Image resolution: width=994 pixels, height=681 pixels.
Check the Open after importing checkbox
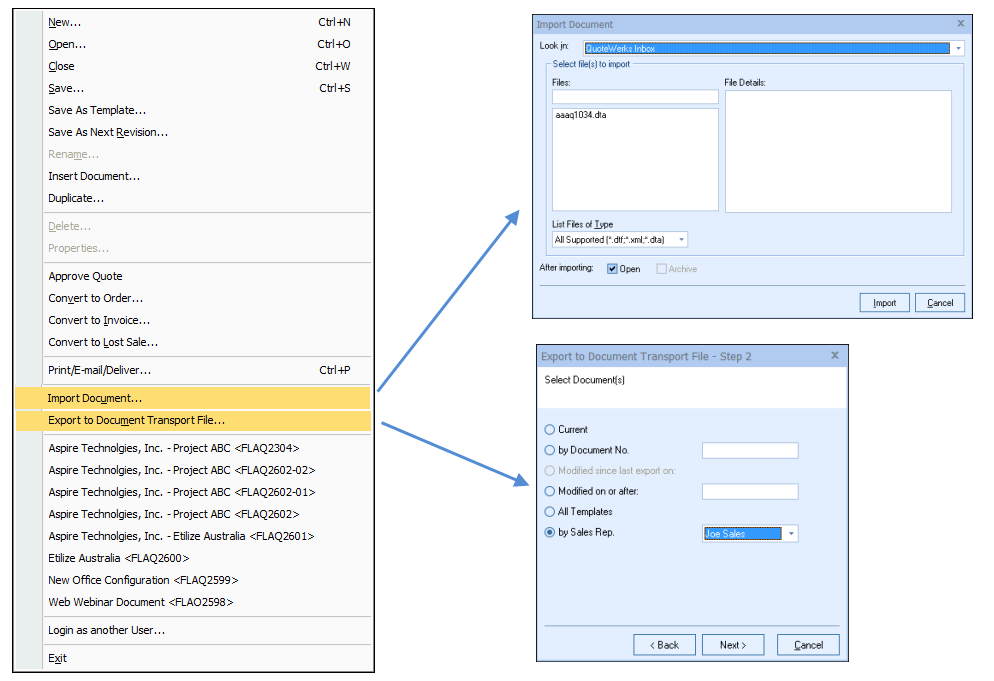pos(612,269)
